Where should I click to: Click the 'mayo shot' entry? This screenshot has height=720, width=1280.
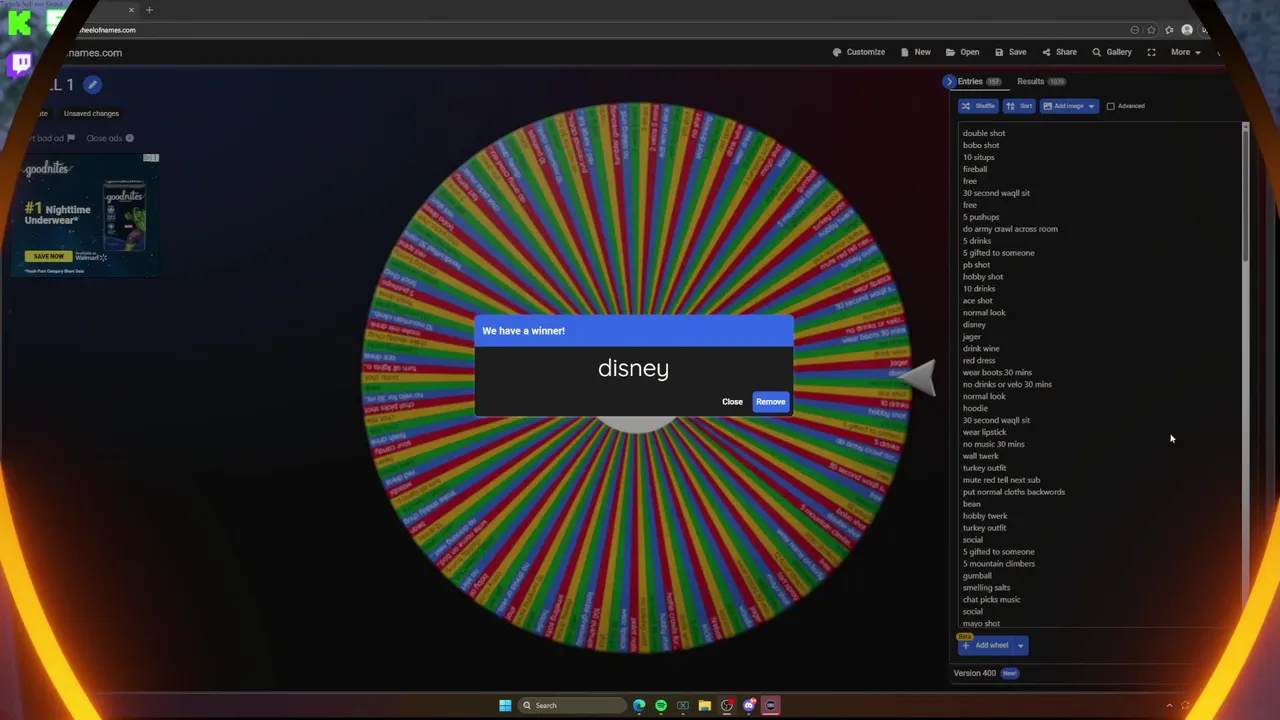[981, 624]
